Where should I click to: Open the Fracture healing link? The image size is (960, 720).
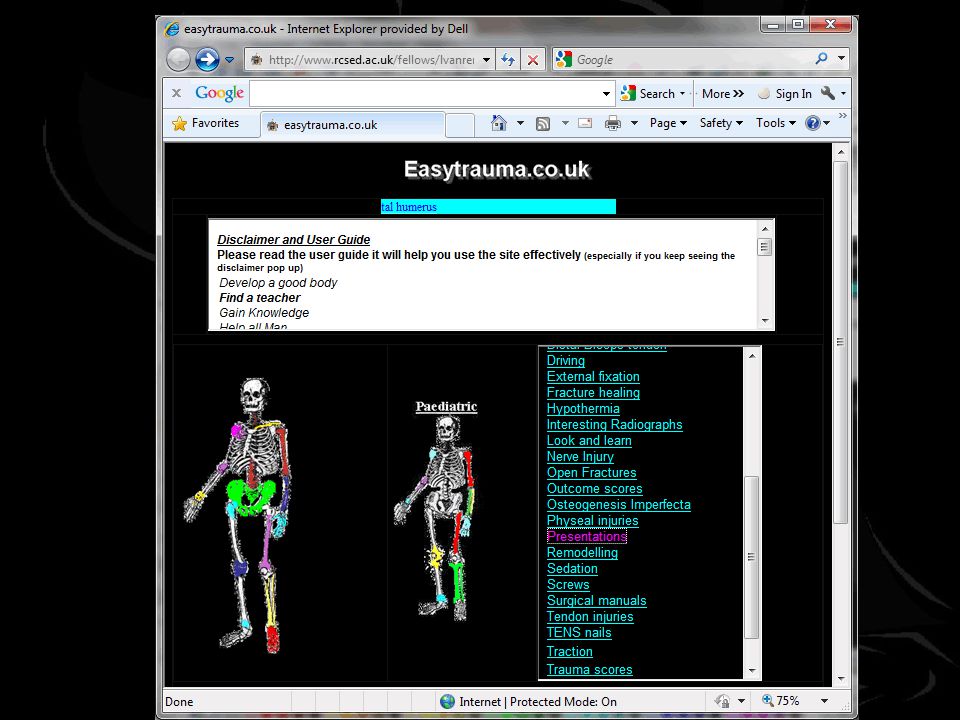pyautogui.click(x=593, y=392)
